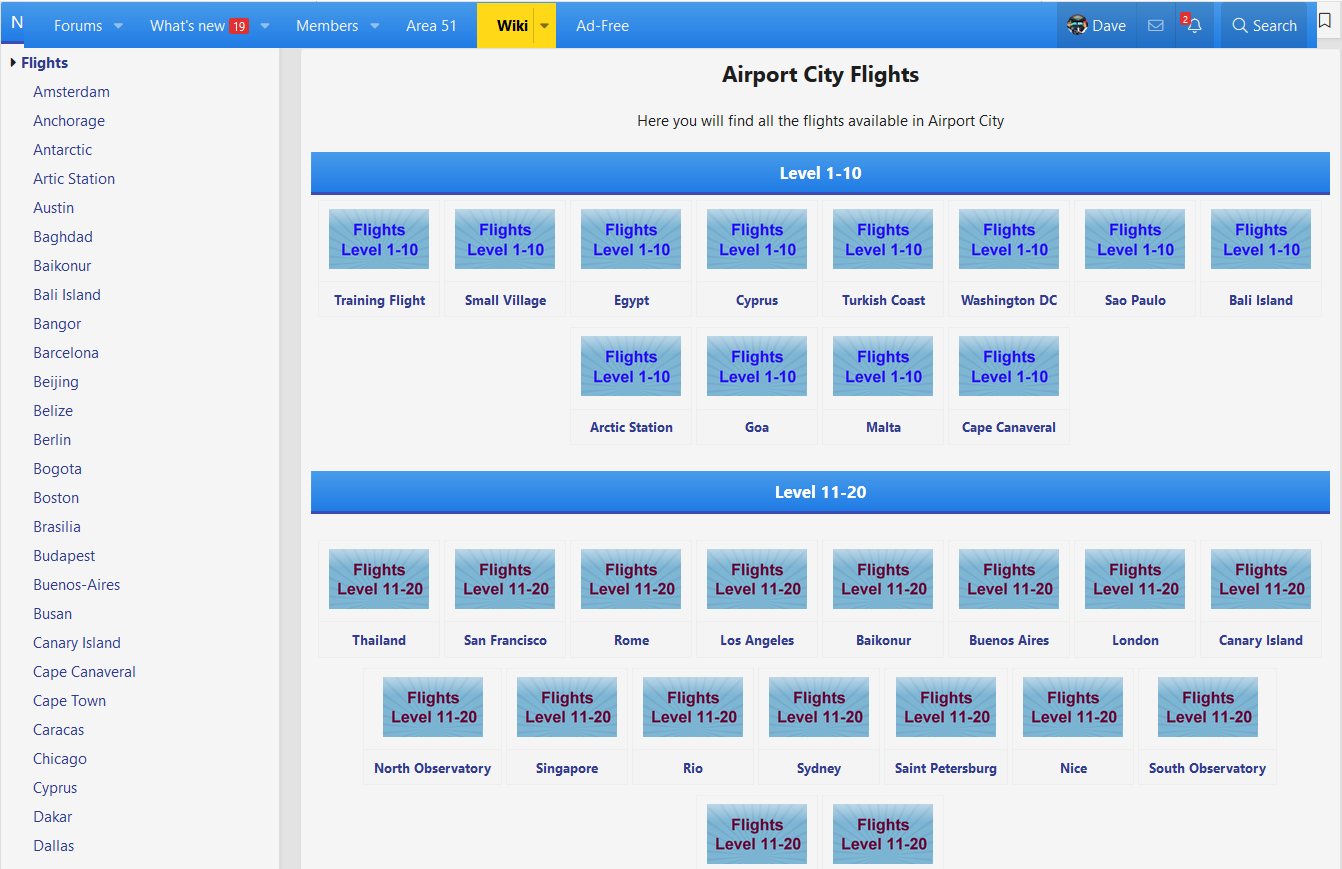This screenshot has height=869, width=1342.
Task: Select Chicago in the sidebar
Action: pyautogui.click(x=60, y=759)
